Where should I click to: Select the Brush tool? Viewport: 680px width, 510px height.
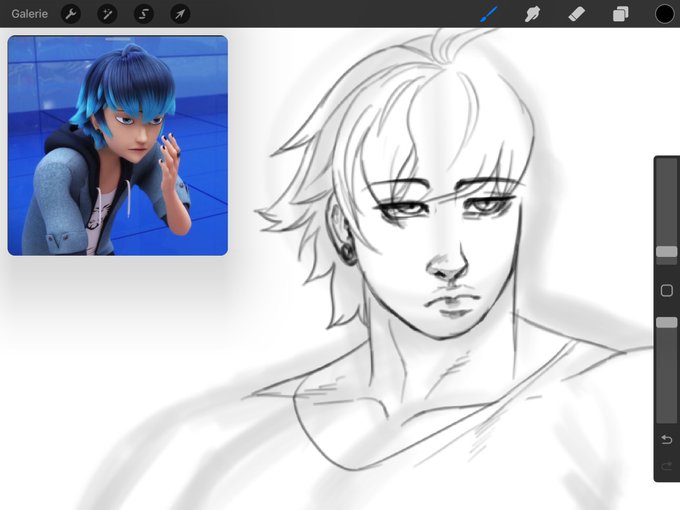click(x=489, y=14)
